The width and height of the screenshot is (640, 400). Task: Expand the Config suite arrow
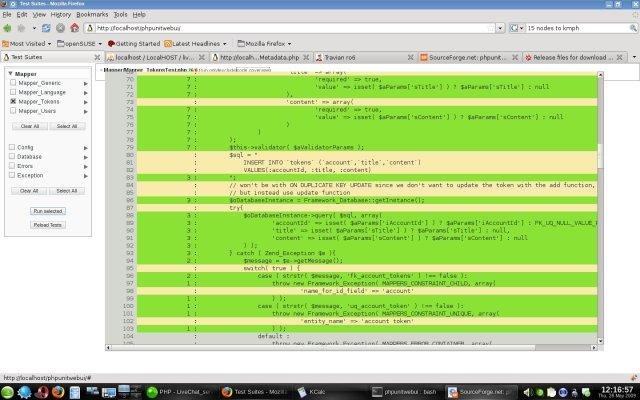coord(86,148)
